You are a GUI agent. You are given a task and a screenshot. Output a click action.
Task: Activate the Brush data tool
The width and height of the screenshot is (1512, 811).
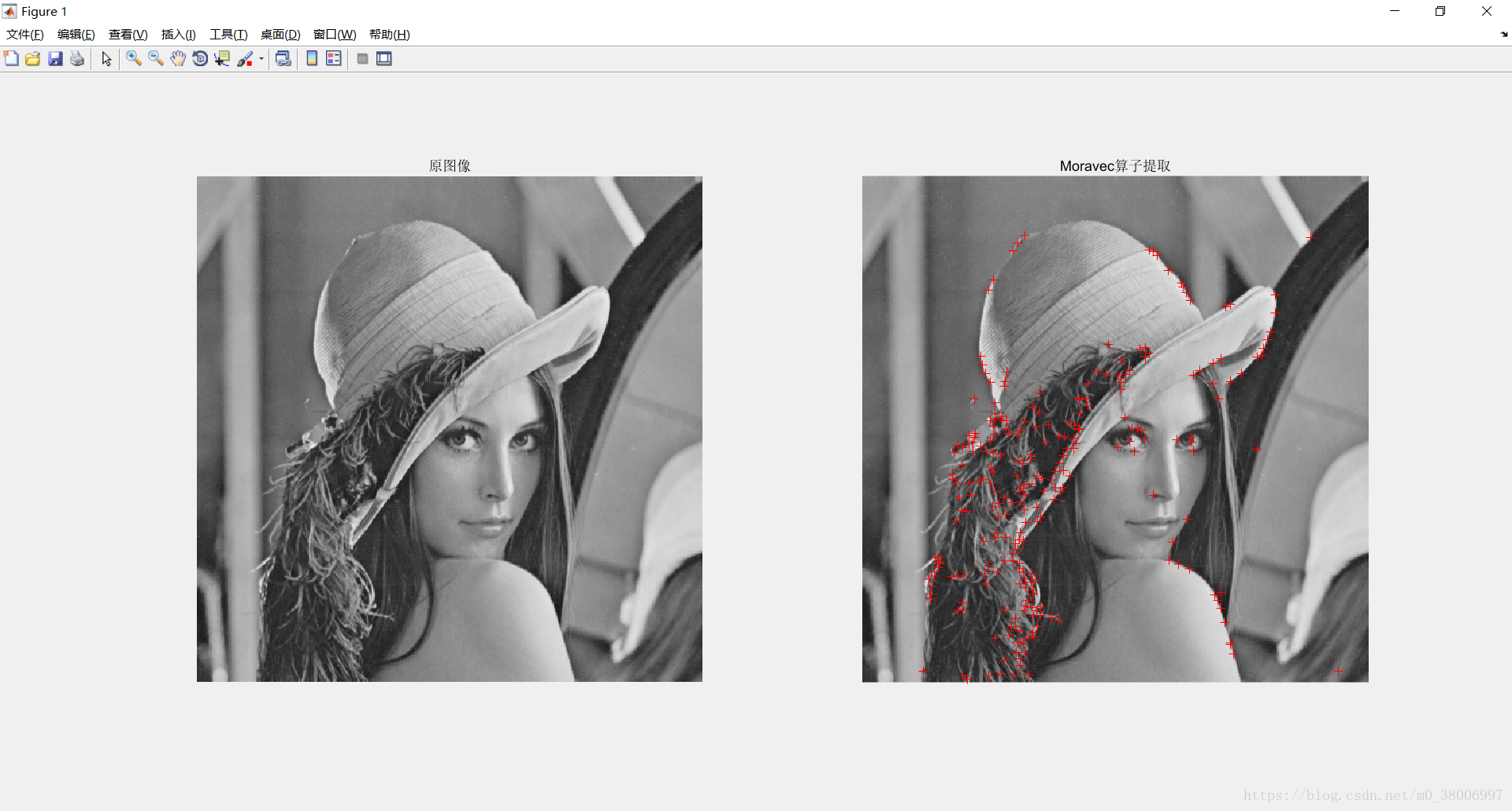click(x=245, y=59)
